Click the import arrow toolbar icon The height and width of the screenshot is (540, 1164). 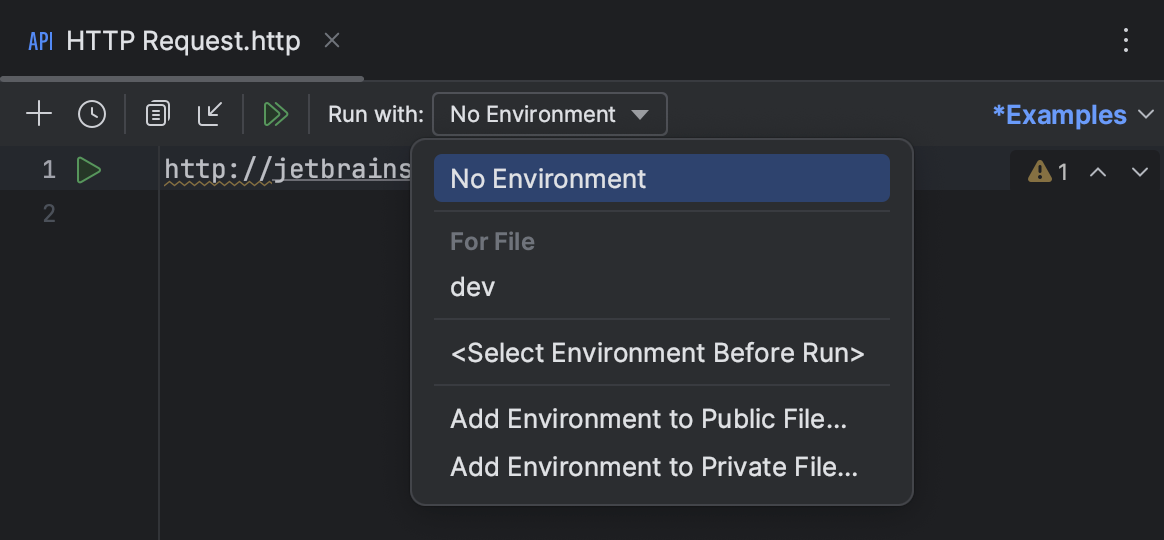[x=210, y=114]
